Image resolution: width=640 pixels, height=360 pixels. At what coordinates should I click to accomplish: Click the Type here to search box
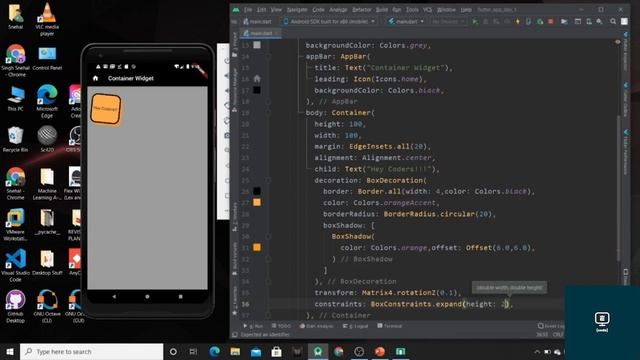point(91,351)
